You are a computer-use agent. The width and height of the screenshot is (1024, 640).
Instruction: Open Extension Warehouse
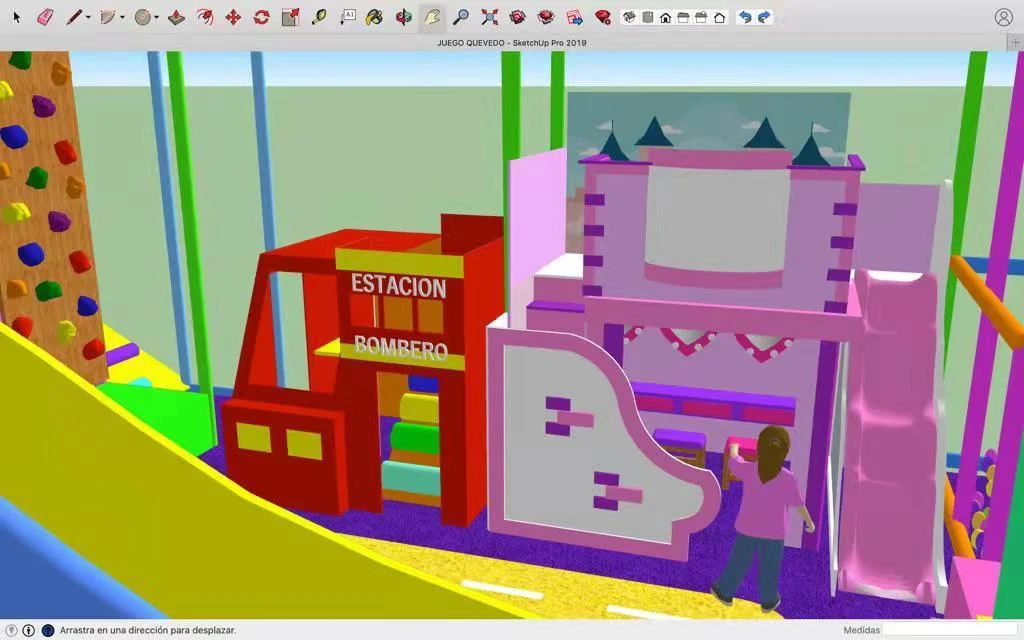(546, 17)
